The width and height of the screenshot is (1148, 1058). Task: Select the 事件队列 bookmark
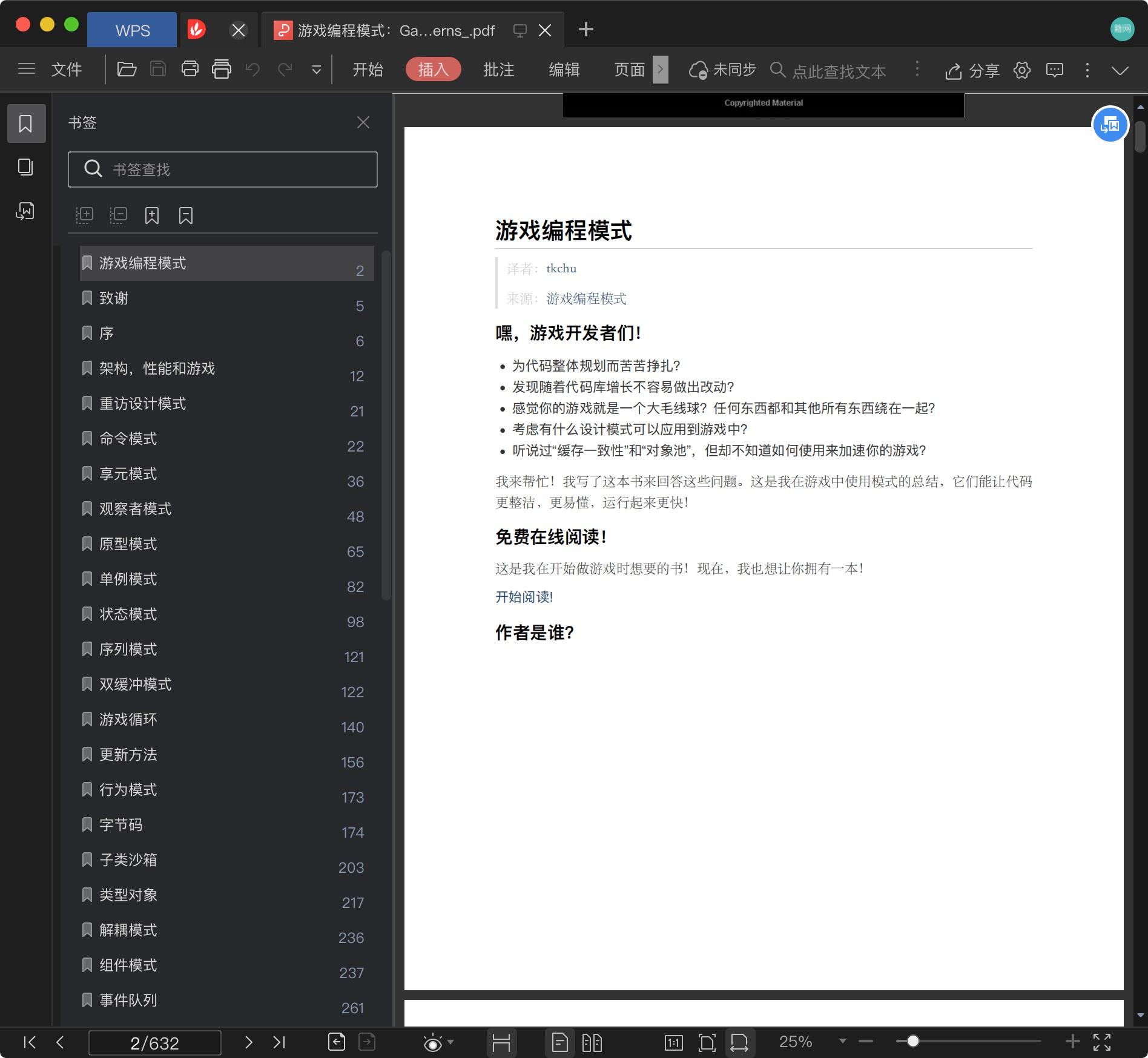tap(226, 1000)
